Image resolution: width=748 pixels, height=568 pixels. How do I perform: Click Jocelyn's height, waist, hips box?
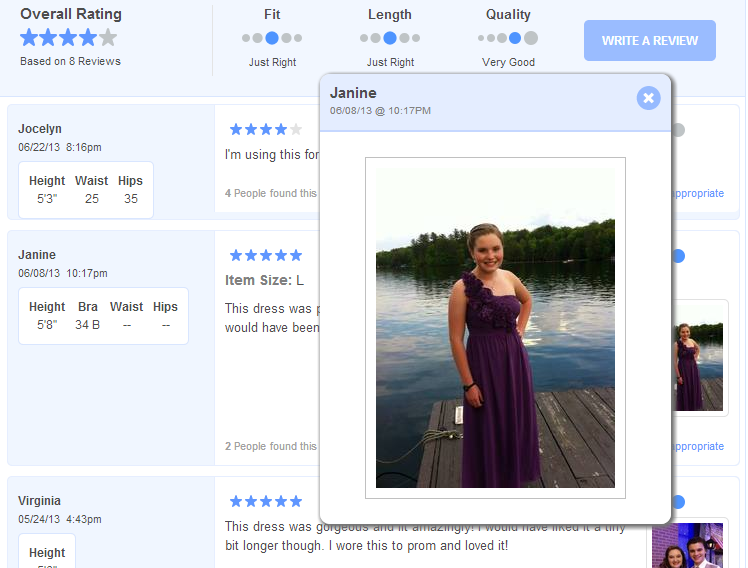(x=86, y=190)
